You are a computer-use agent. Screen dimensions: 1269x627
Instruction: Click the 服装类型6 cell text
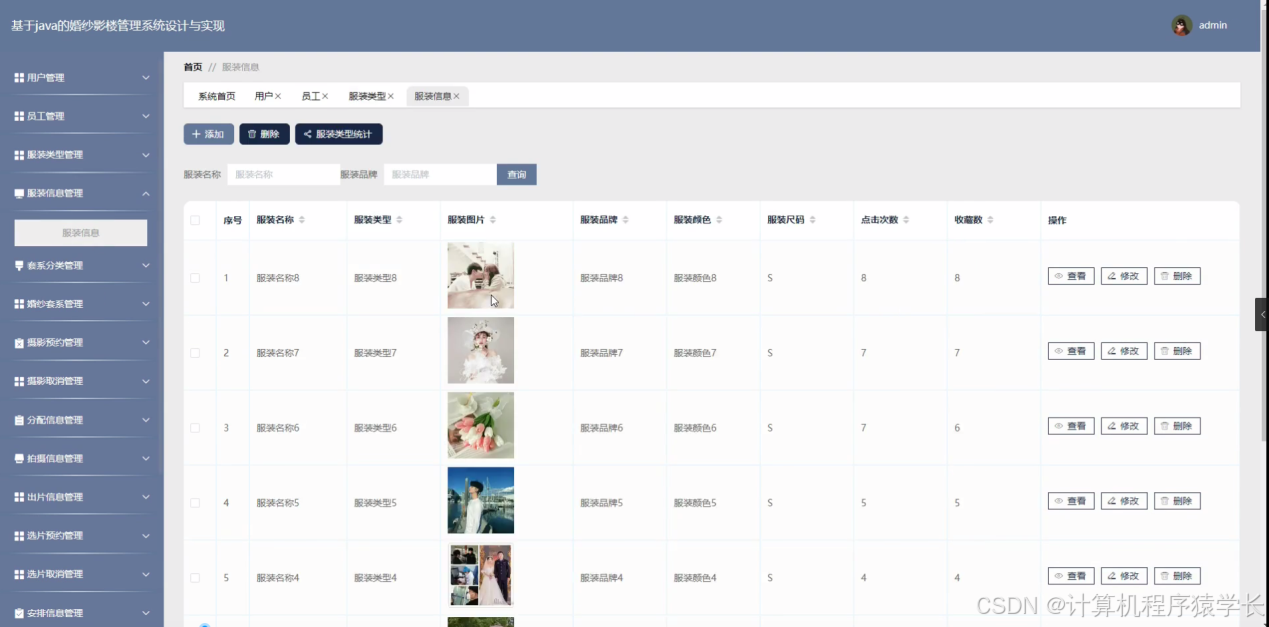(375, 428)
